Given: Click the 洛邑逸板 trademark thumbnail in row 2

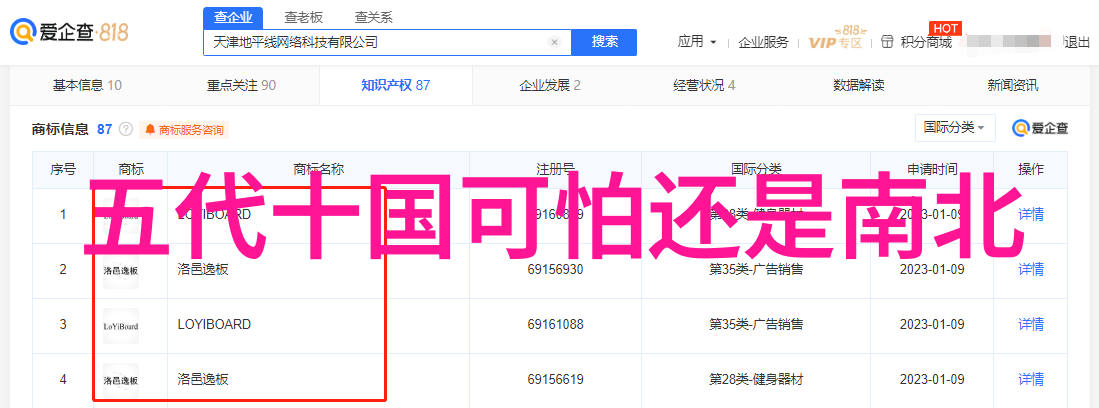Looking at the screenshot, I should (121, 270).
